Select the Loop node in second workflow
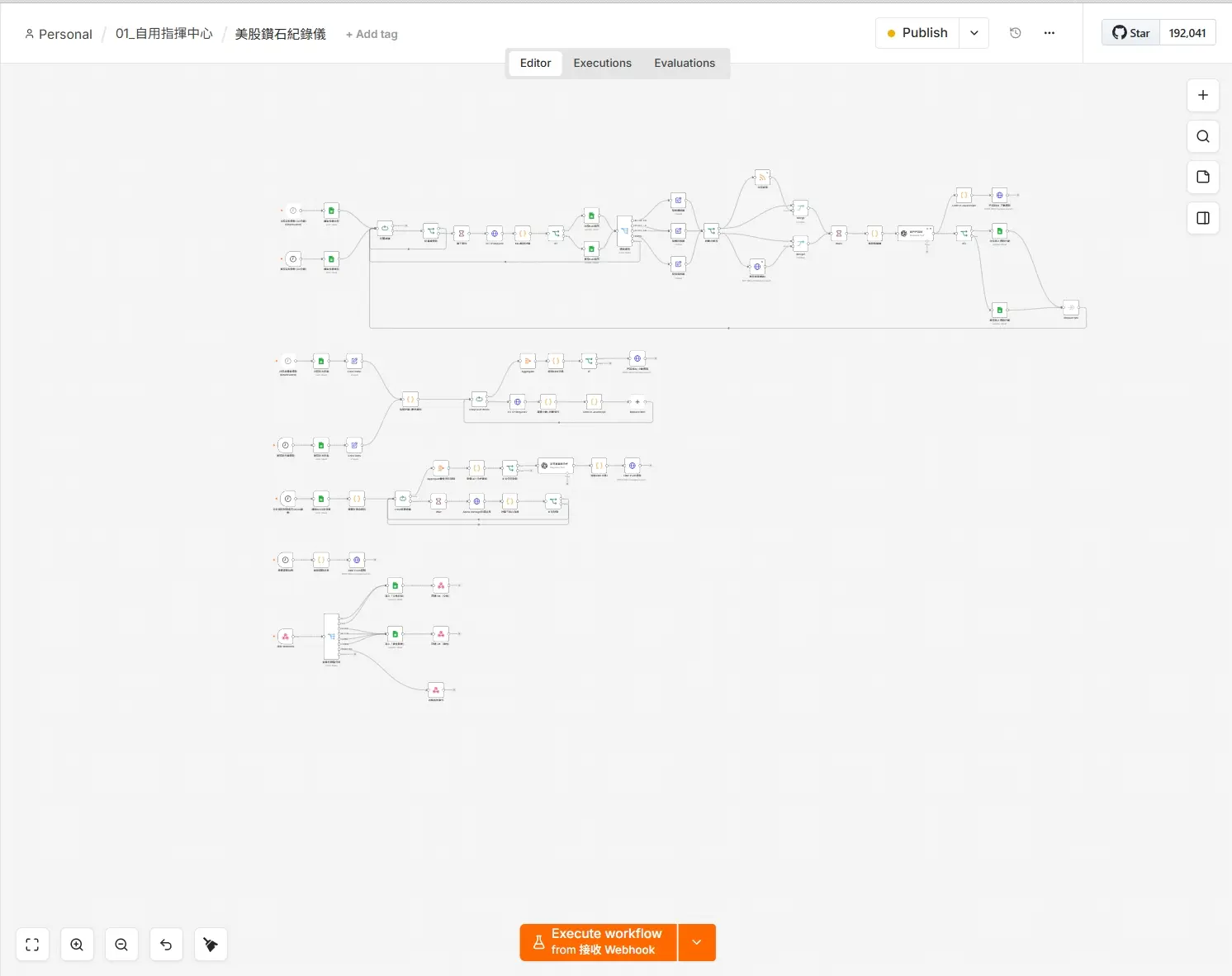Screen dimensions: 1232x976 point(479,400)
